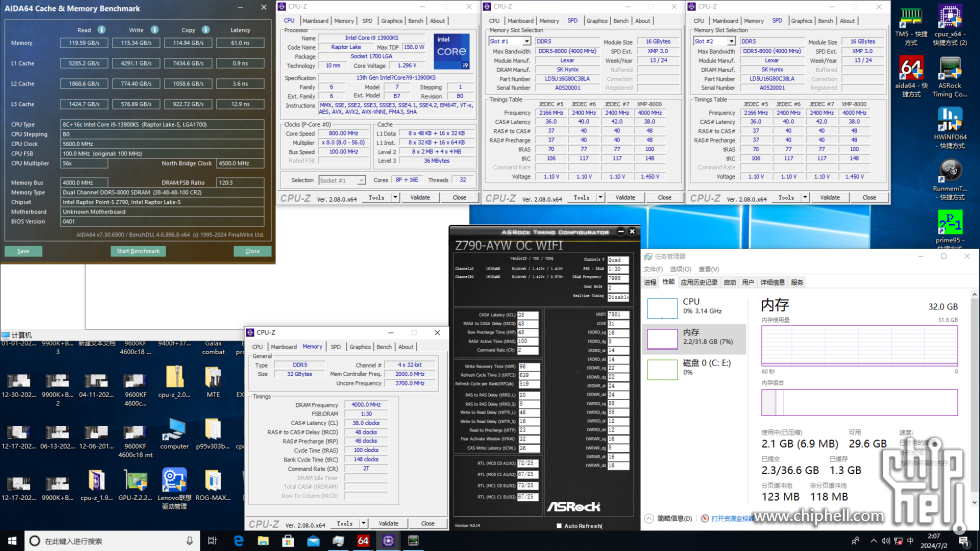
Task: Click the Save button in AIDA64
Action: (23, 251)
